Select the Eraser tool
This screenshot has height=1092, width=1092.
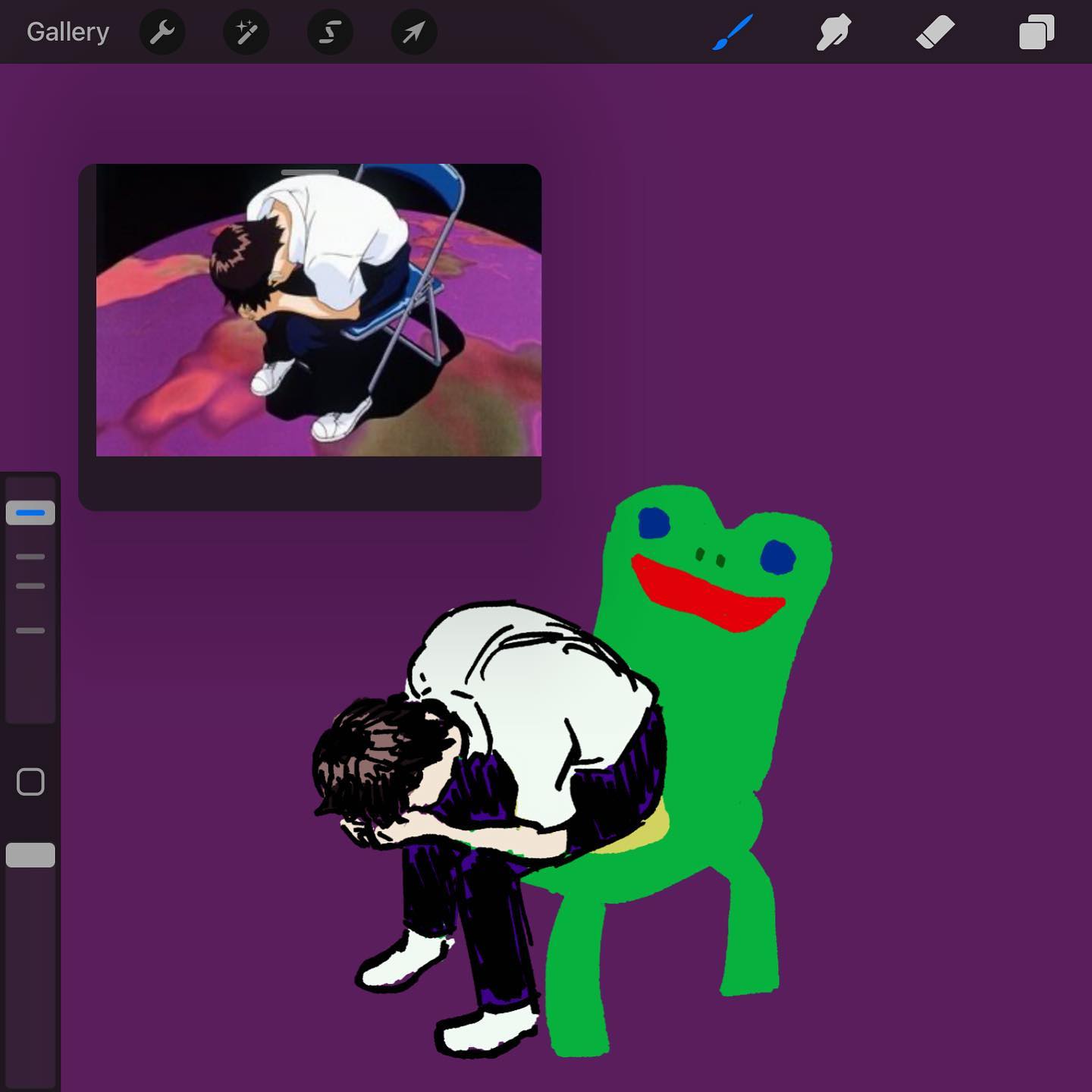[935, 33]
